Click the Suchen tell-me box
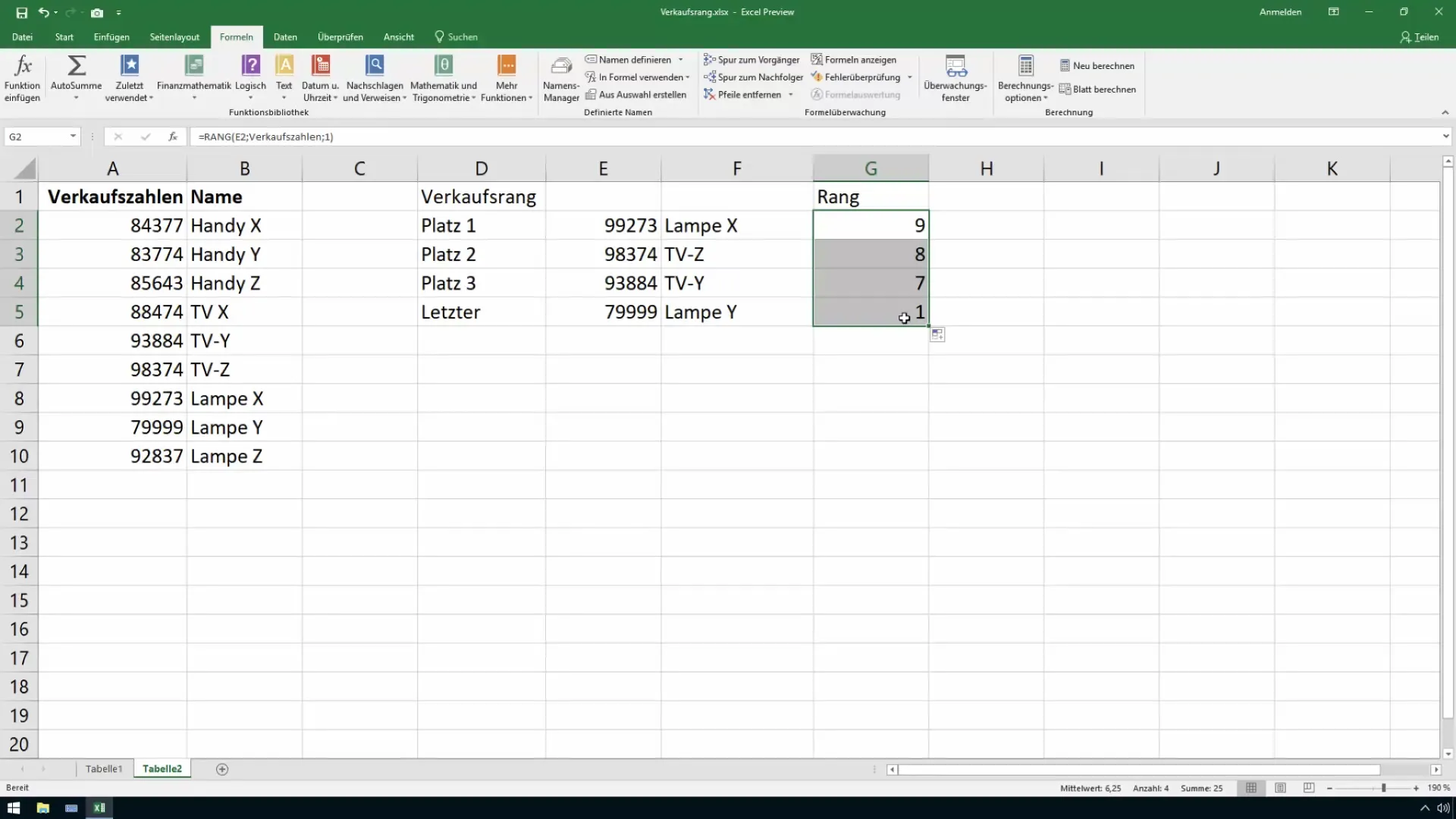Screen dimensions: 1456x819 pyautogui.click(x=456, y=37)
